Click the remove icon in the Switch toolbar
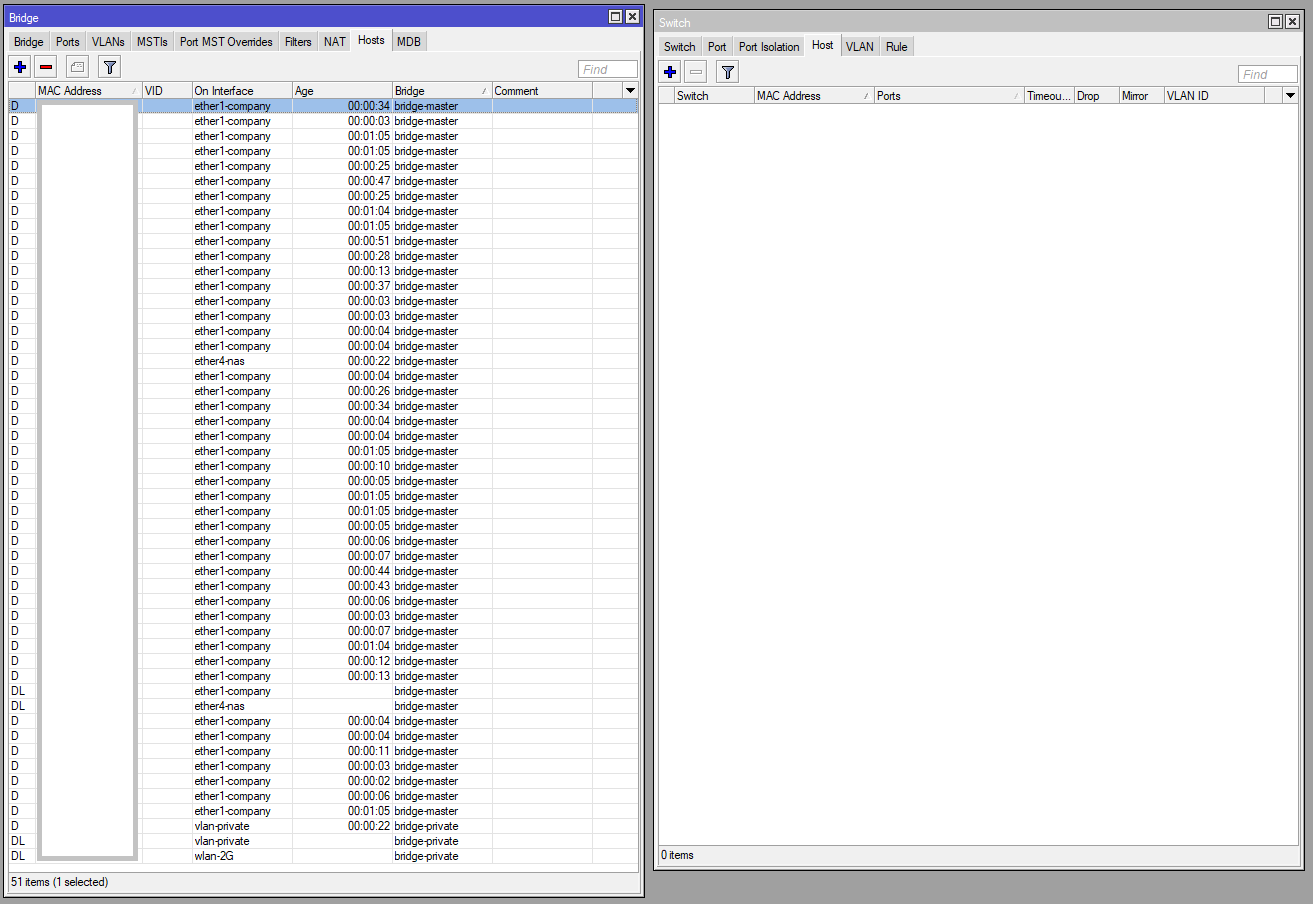Viewport: 1313px width, 904px height. [x=695, y=71]
